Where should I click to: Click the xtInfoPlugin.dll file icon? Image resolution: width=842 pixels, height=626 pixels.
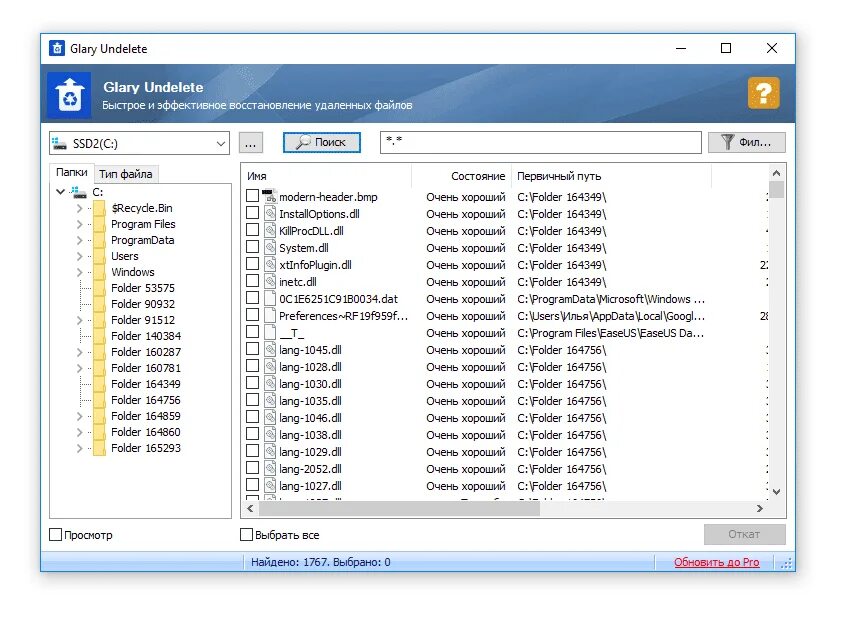click(270, 264)
